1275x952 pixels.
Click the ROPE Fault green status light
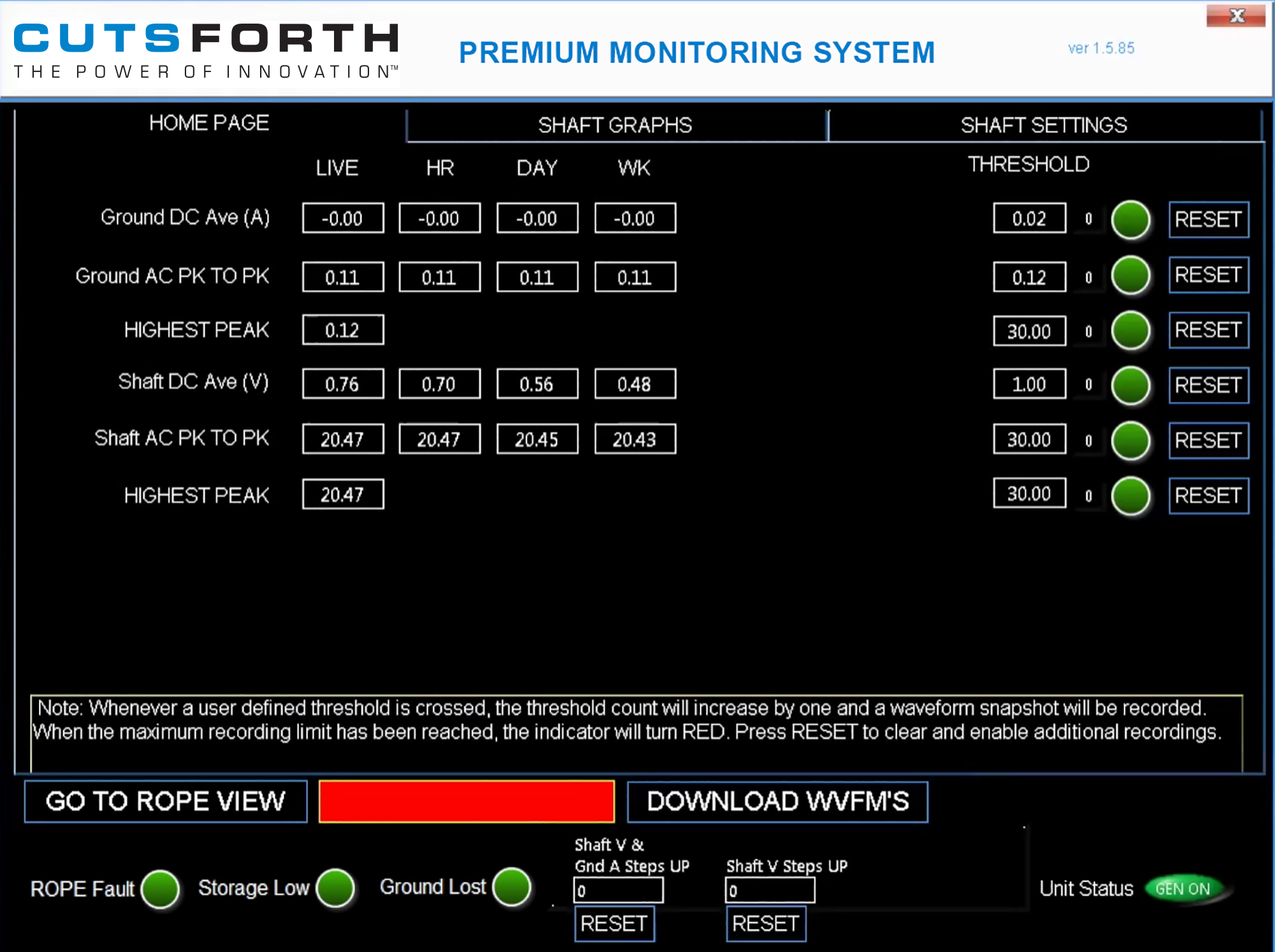coord(160,888)
